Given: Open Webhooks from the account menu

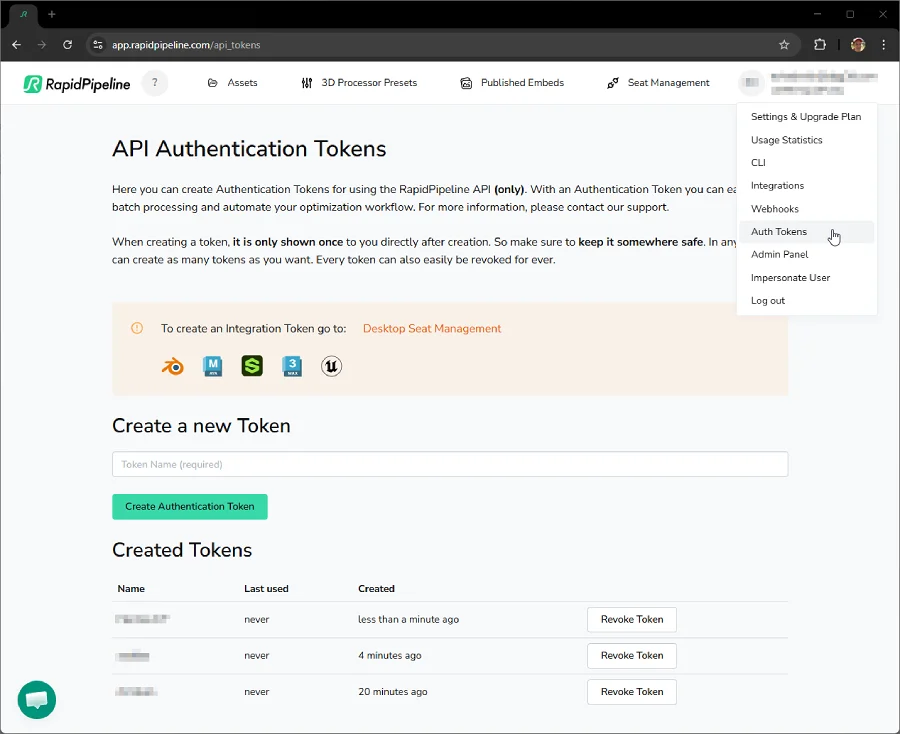Looking at the screenshot, I should 774,208.
